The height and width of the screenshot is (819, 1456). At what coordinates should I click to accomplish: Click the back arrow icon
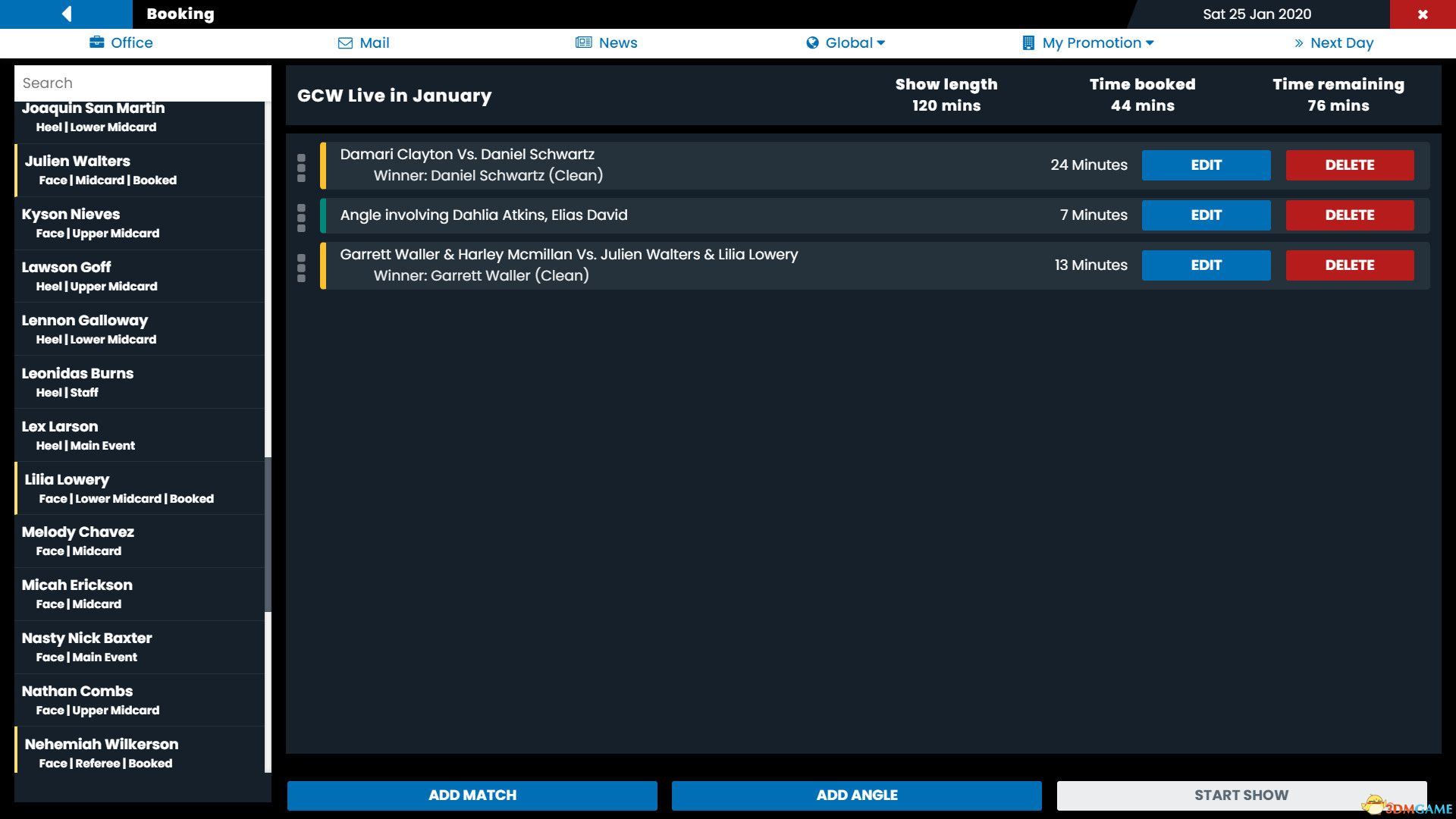pyautogui.click(x=67, y=14)
